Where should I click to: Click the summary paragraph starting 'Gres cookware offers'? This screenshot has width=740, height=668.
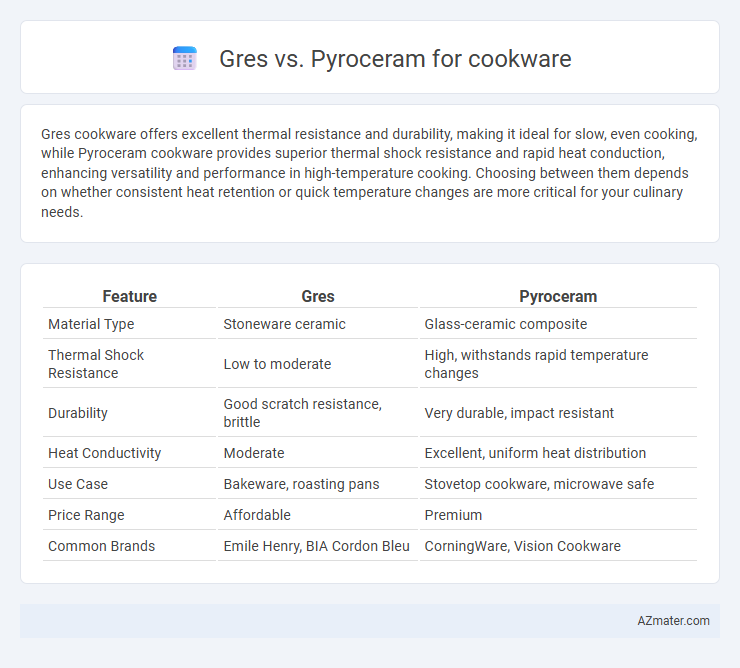click(369, 173)
